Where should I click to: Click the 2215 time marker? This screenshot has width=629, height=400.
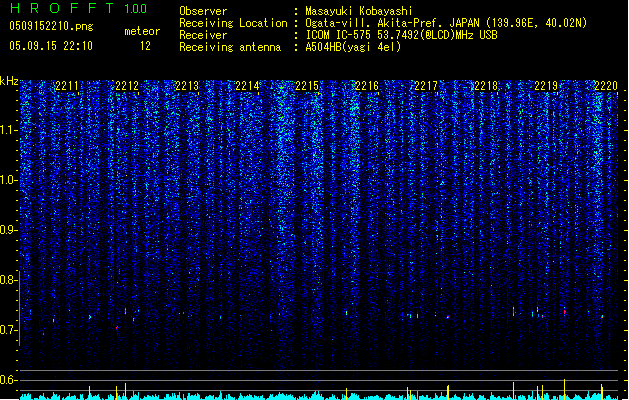coord(307,86)
